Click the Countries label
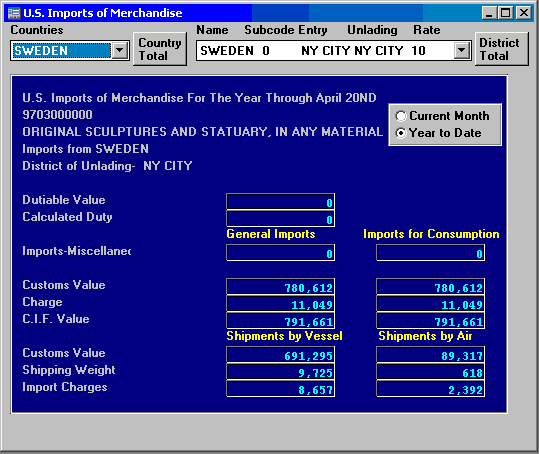The image size is (539, 454). 37,30
